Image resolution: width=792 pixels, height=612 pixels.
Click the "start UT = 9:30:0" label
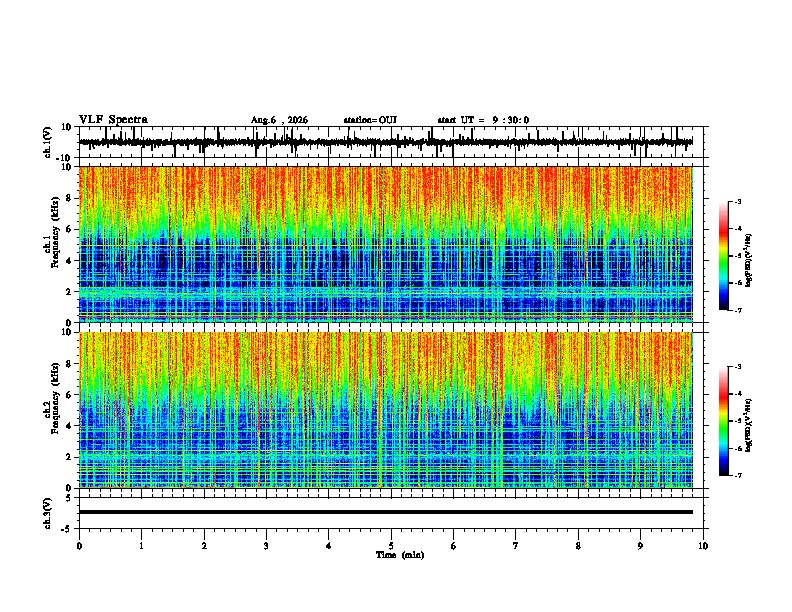483,120
